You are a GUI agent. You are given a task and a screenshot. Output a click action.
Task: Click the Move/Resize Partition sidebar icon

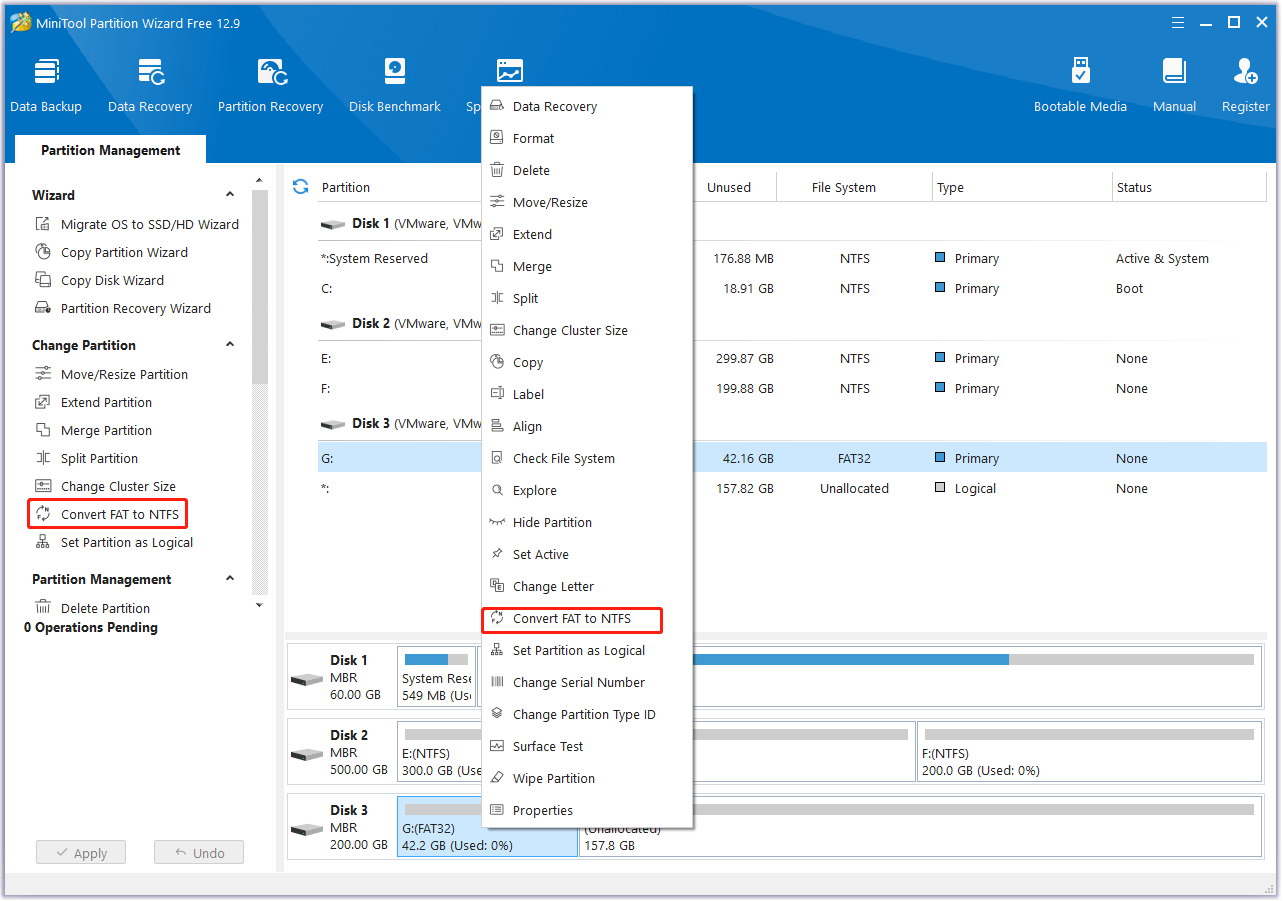pyautogui.click(x=43, y=374)
